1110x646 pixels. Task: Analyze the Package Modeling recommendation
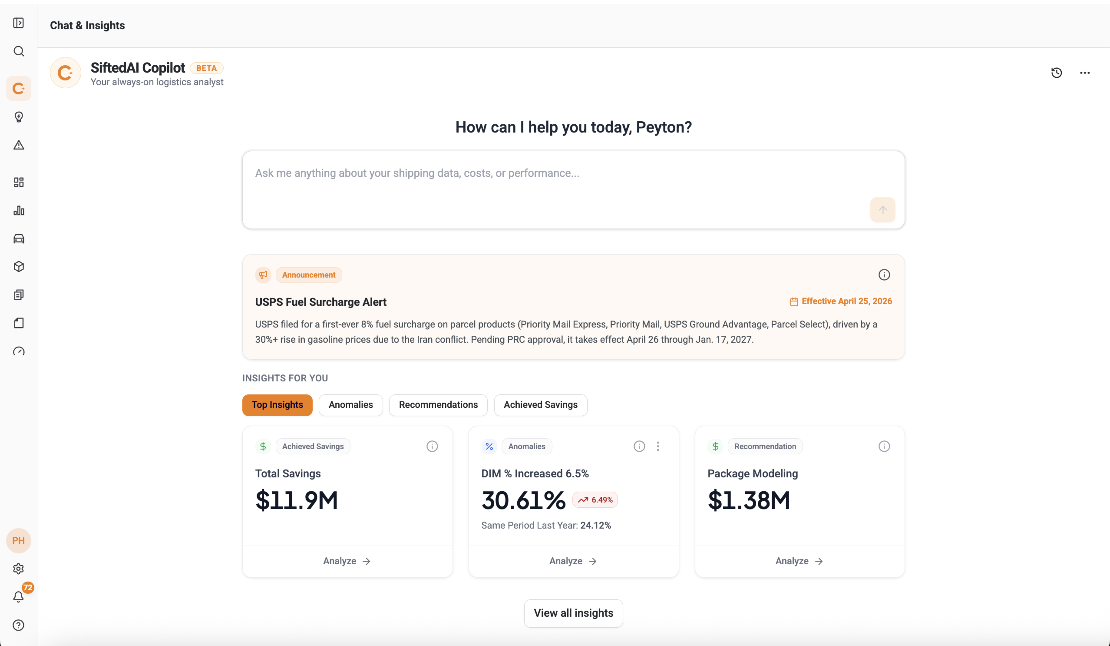(799, 561)
